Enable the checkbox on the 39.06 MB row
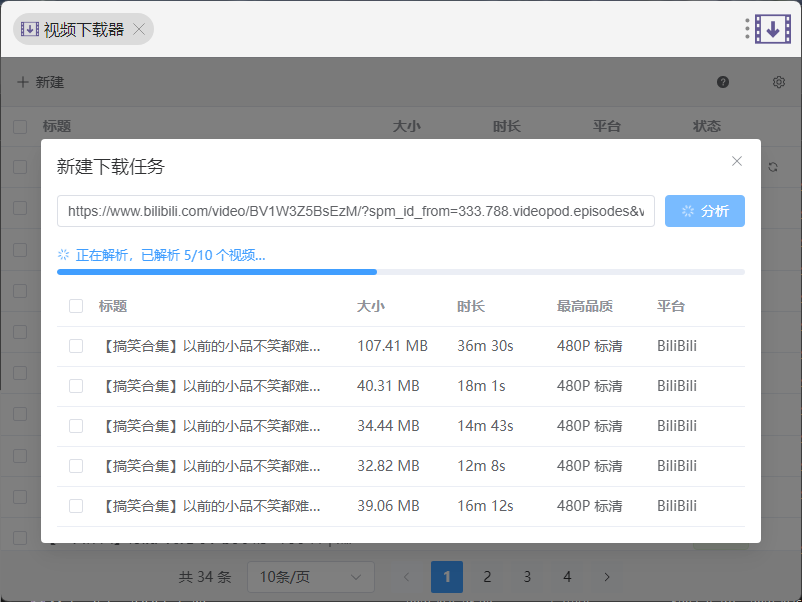Viewport: 802px width, 602px height. pos(76,506)
